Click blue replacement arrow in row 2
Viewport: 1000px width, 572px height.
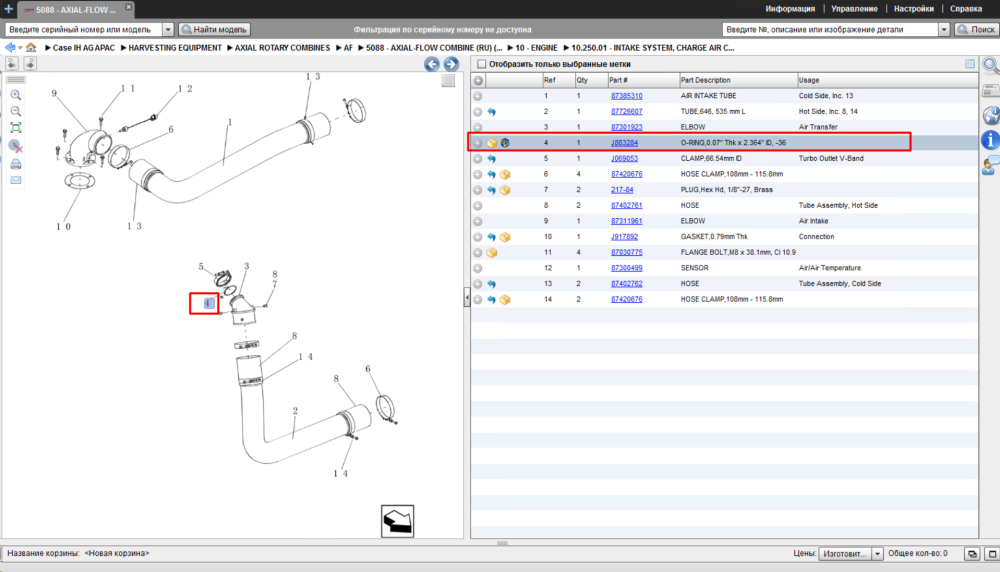point(492,112)
